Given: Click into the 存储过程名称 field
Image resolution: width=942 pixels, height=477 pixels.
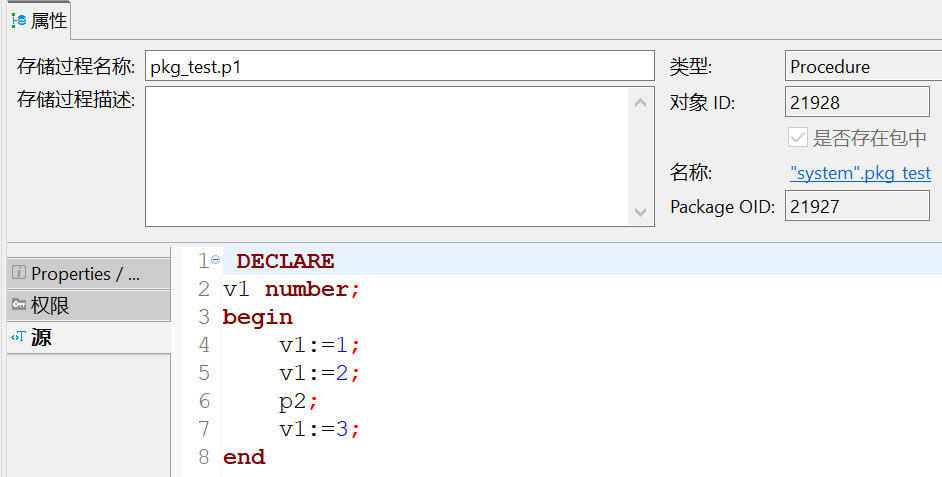Looking at the screenshot, I should pos(399,67).
